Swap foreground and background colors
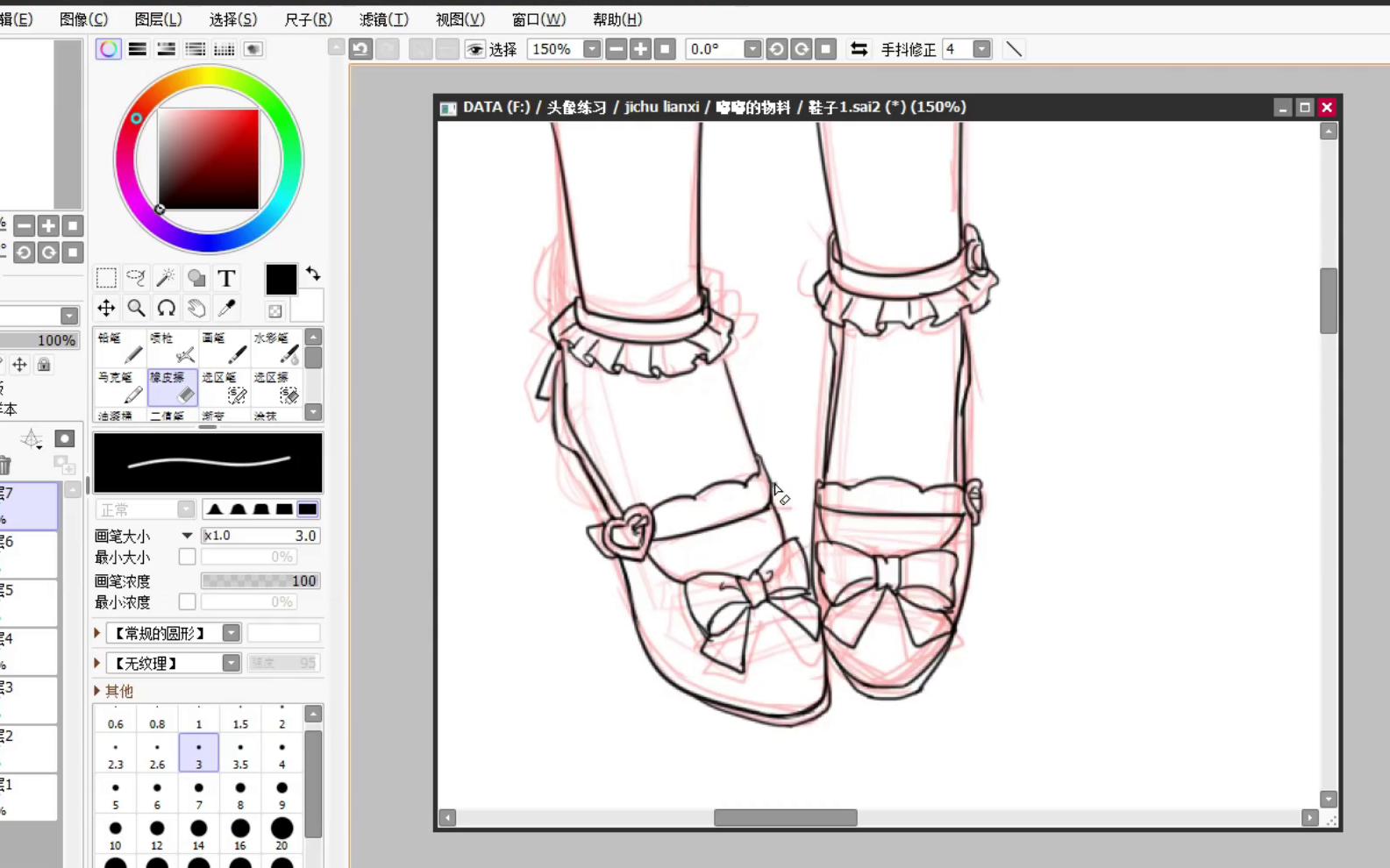1390x868 pixels. 313,274
